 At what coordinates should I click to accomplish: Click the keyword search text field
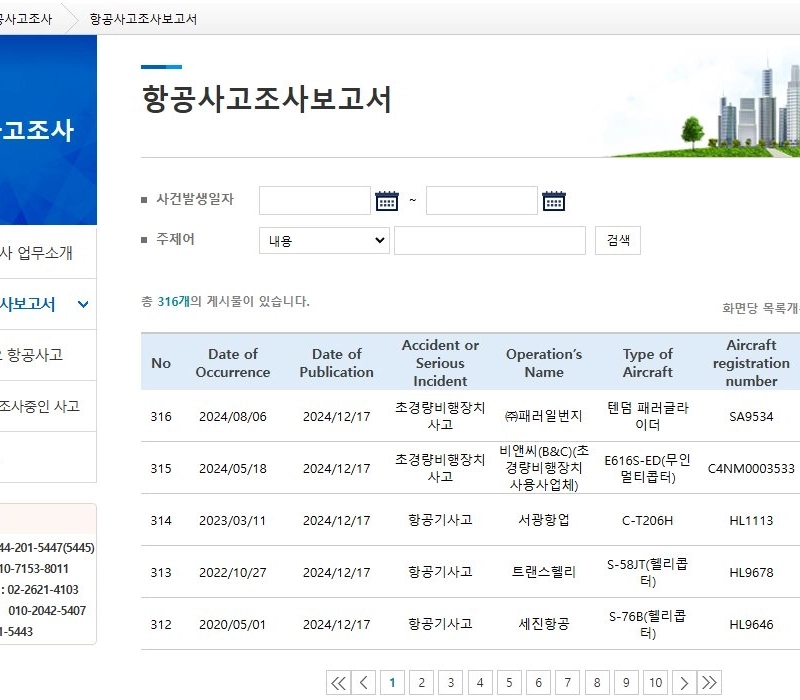coord(489,241)
